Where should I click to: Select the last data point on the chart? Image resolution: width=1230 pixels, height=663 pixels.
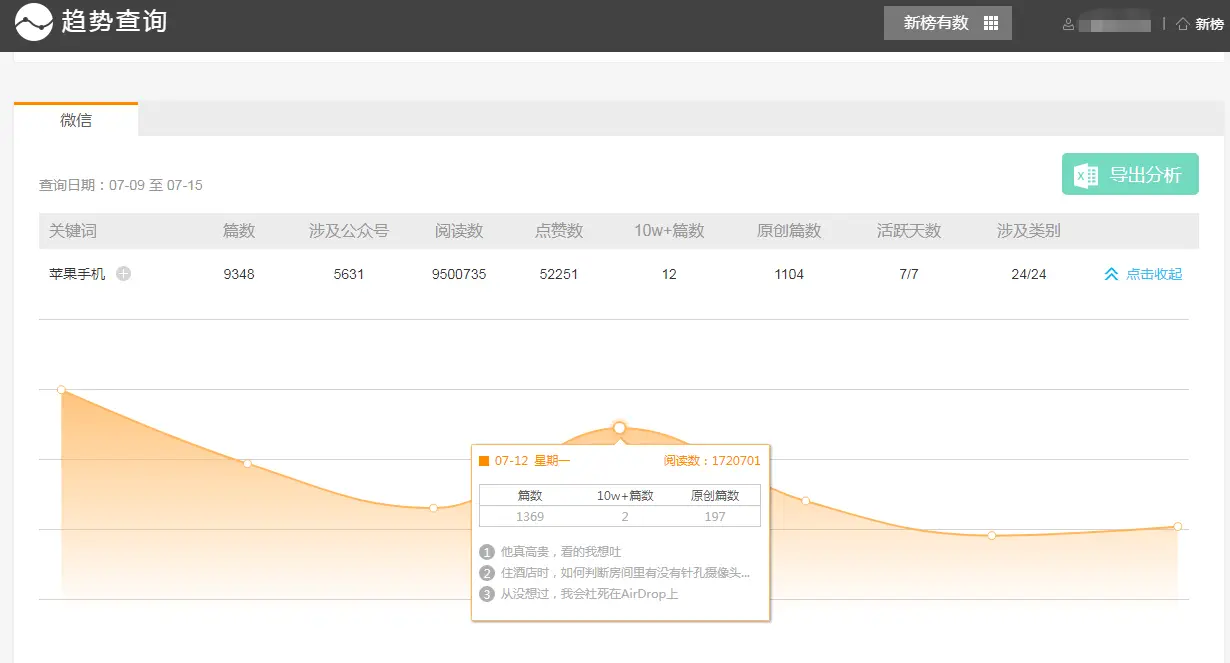[x=1177, y=526]
